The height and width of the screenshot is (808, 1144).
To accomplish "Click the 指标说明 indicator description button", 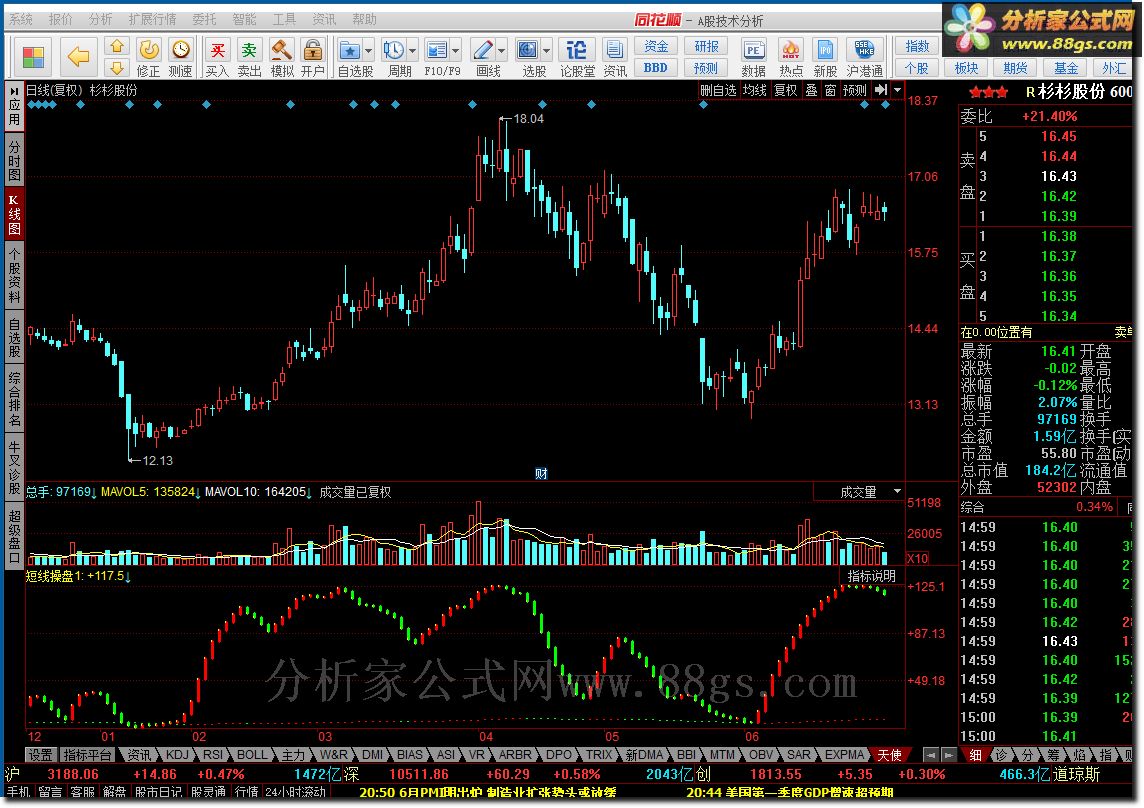I will tap(872, 576).
